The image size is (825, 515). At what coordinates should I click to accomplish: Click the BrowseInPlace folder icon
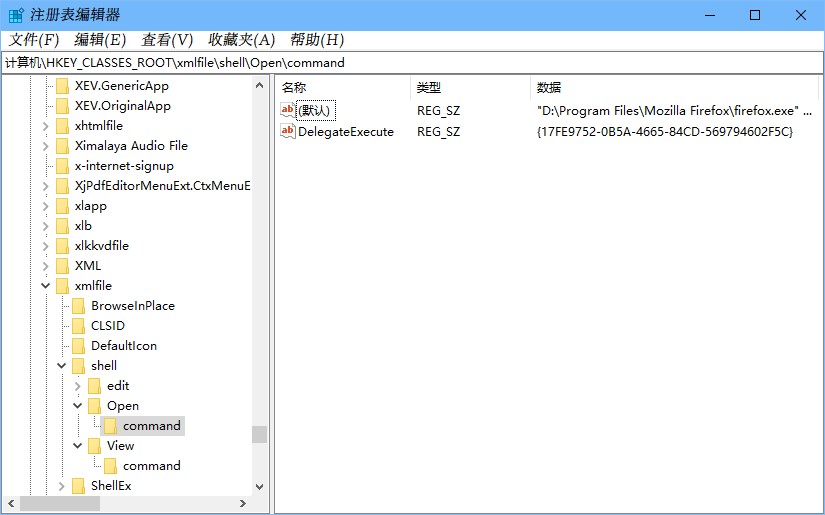coord(78,306)
